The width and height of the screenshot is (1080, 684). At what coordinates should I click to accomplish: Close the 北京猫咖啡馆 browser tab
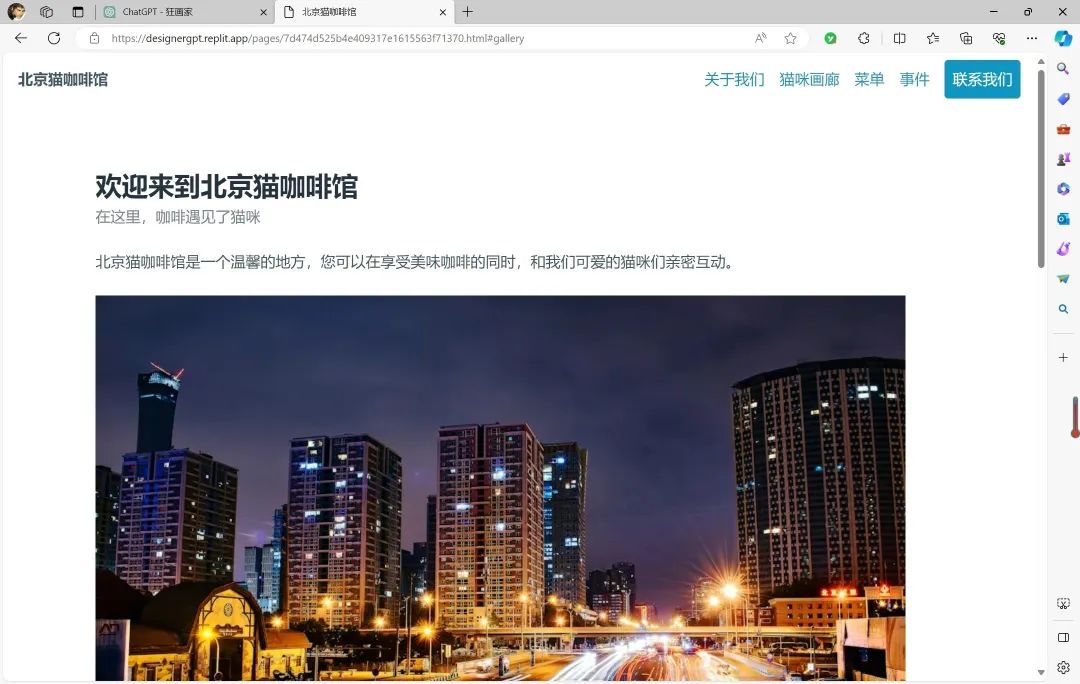[443, 12]
